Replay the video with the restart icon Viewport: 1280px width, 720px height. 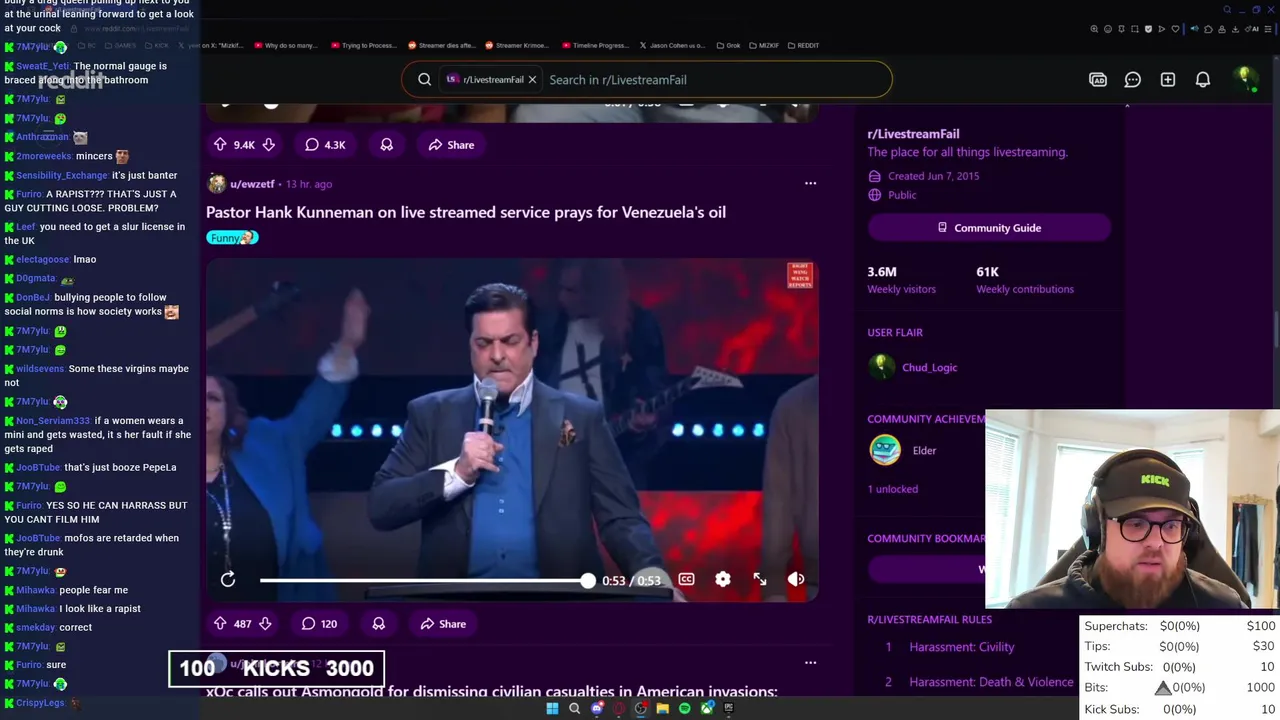pyautogui.click(x=228, y=579)
